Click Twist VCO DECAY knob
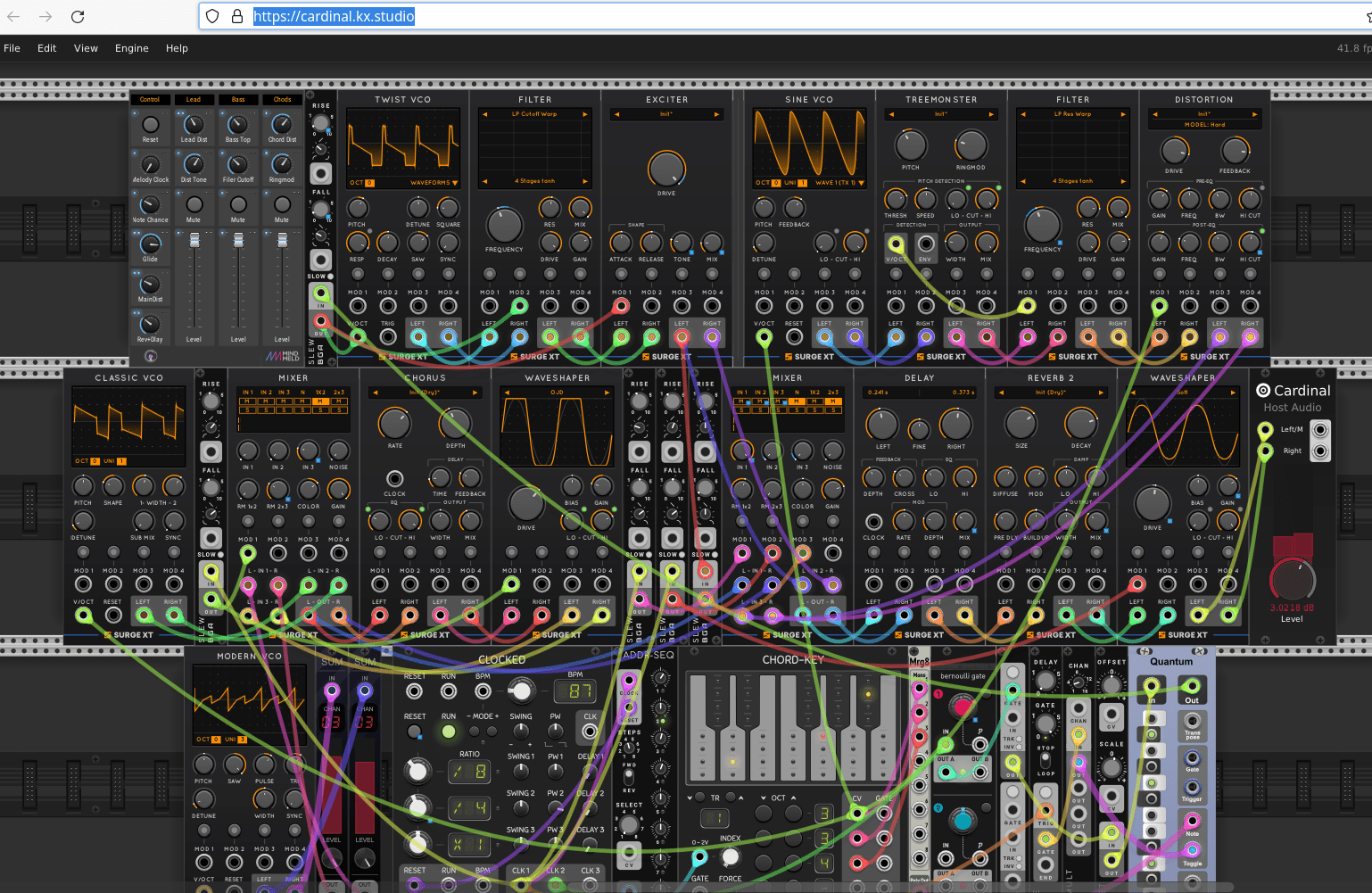The height and width of the screenshot is (893, 1372). (387, 243)
